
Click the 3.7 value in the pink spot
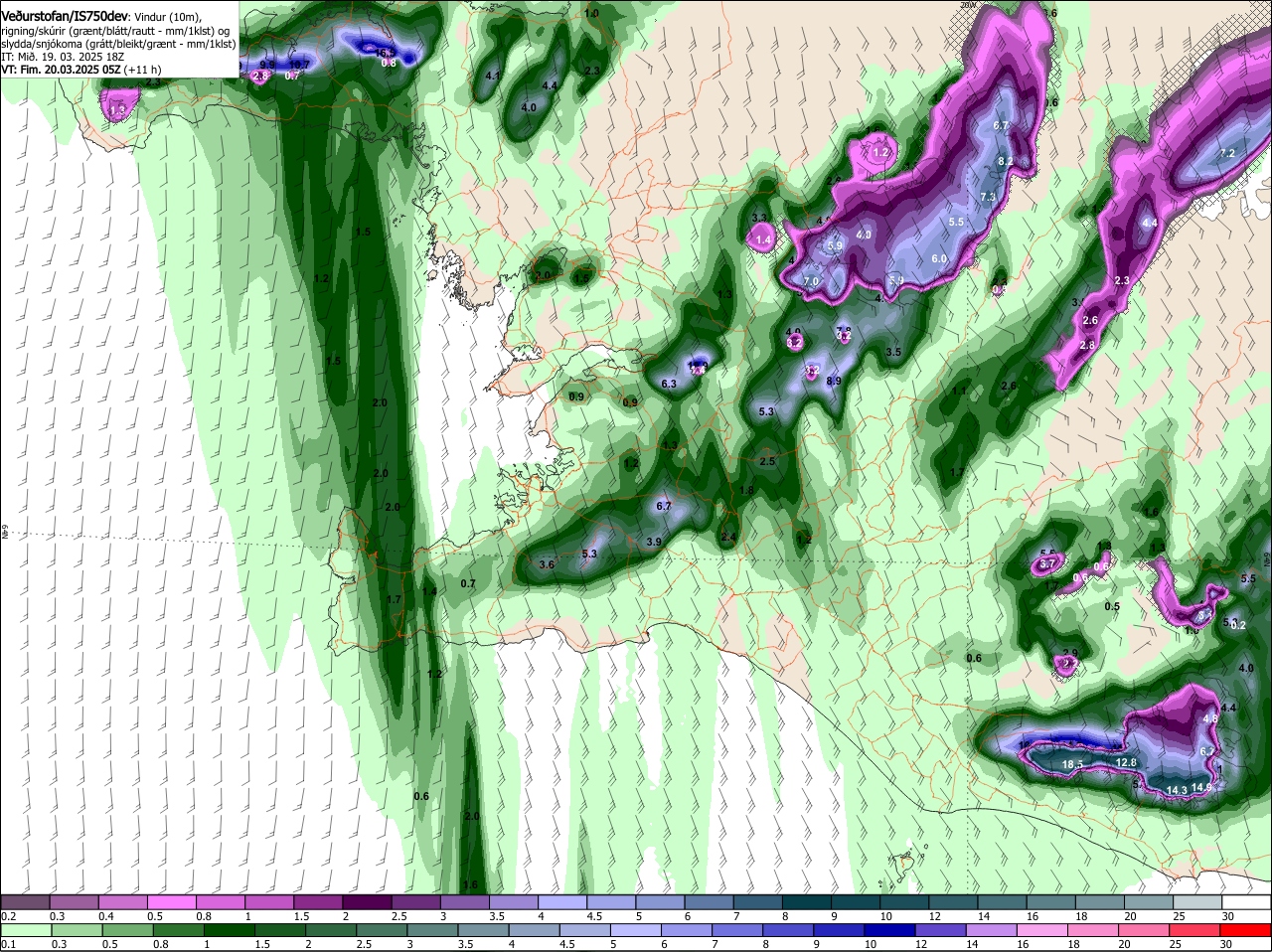coord(1046,563)
